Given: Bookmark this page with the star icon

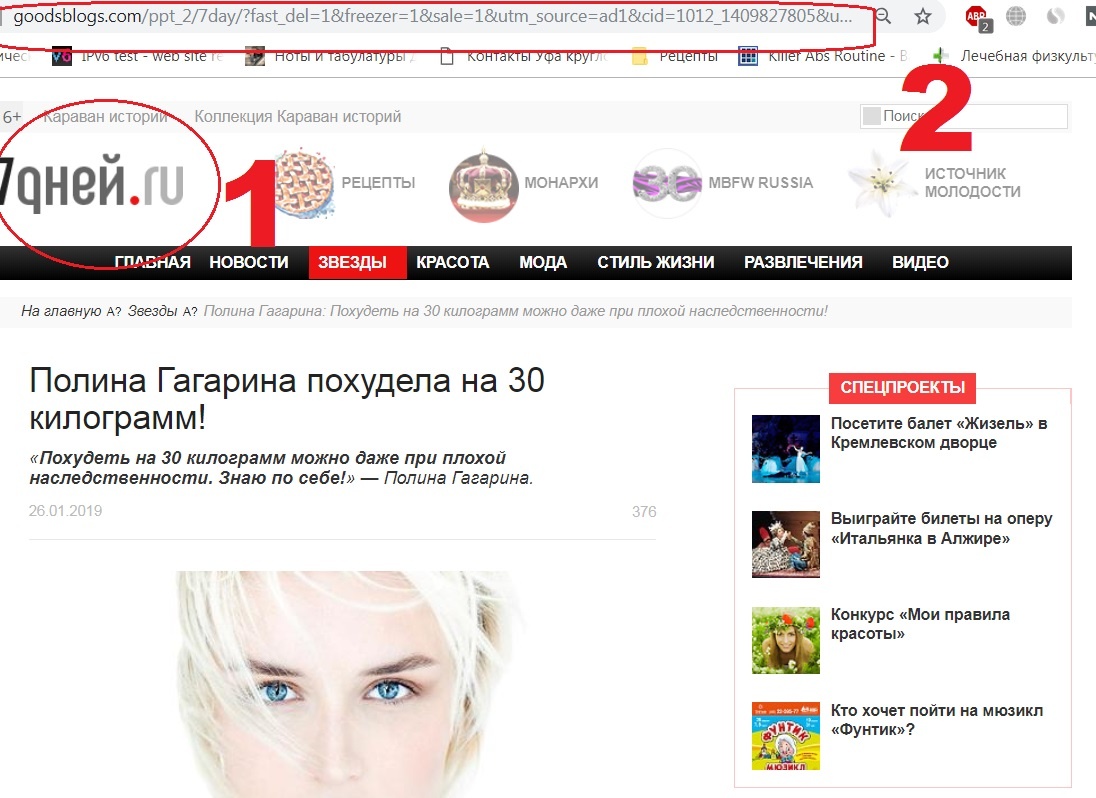Looking at the screenshot, I should 923,16.
